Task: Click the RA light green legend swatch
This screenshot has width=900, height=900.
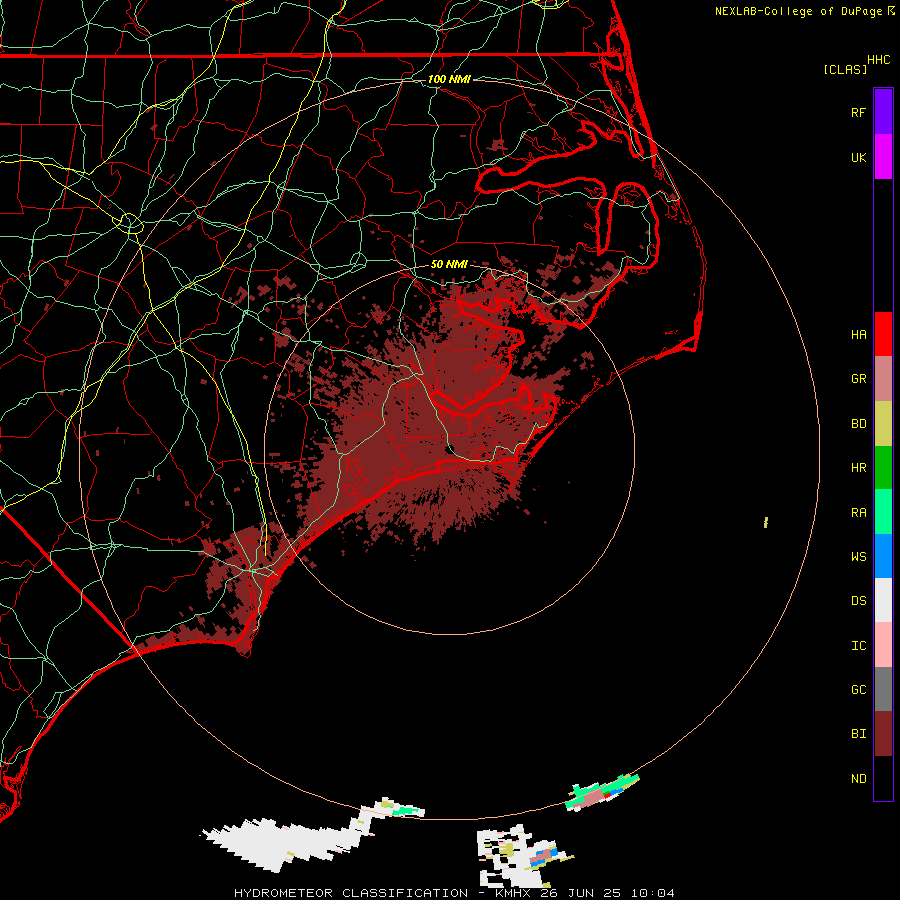Action: (883, 512)
